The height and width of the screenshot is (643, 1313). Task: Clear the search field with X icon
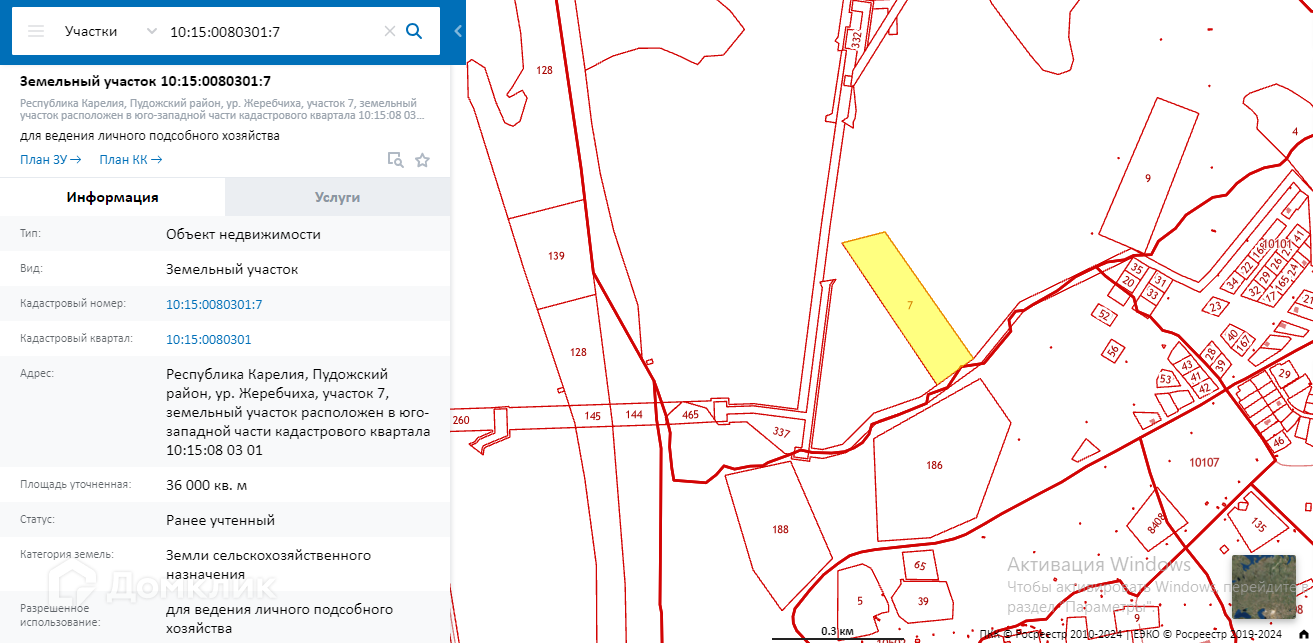click(x=390, y=31)
